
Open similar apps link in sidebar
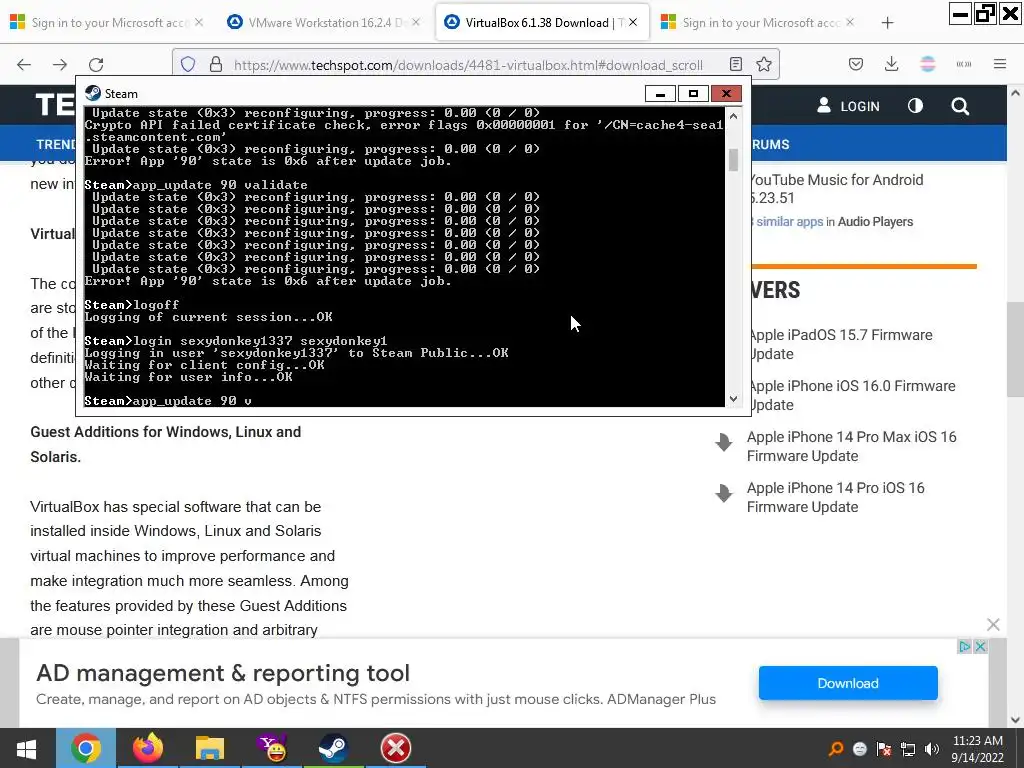point(787,221)
